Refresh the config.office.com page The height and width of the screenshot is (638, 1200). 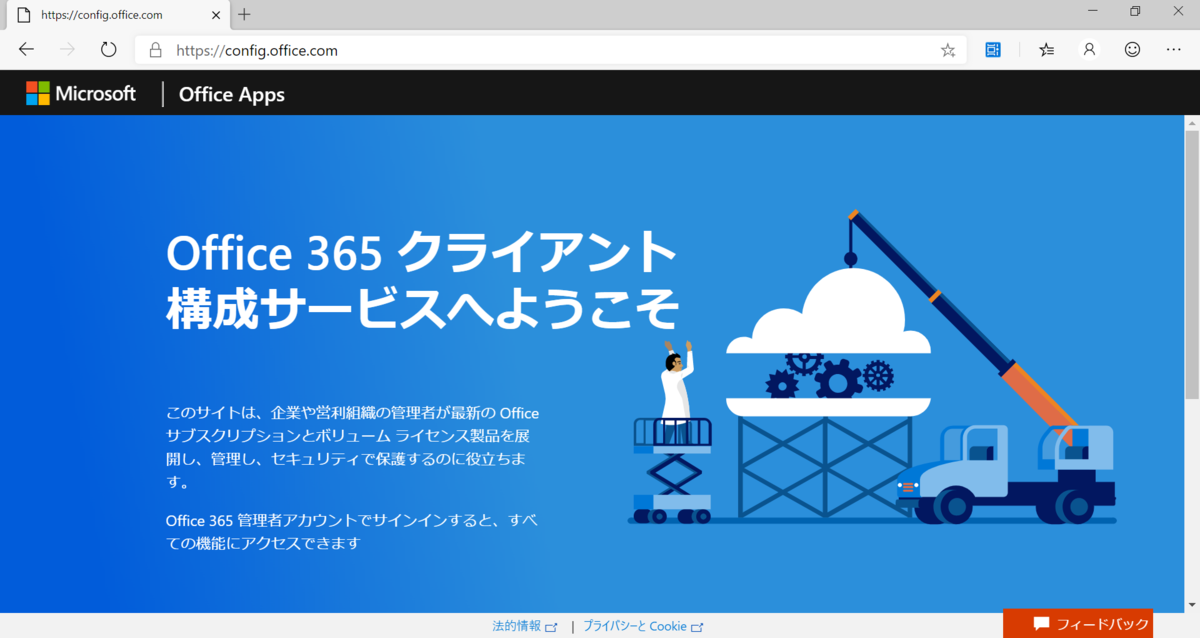click(x=108, y=49)
